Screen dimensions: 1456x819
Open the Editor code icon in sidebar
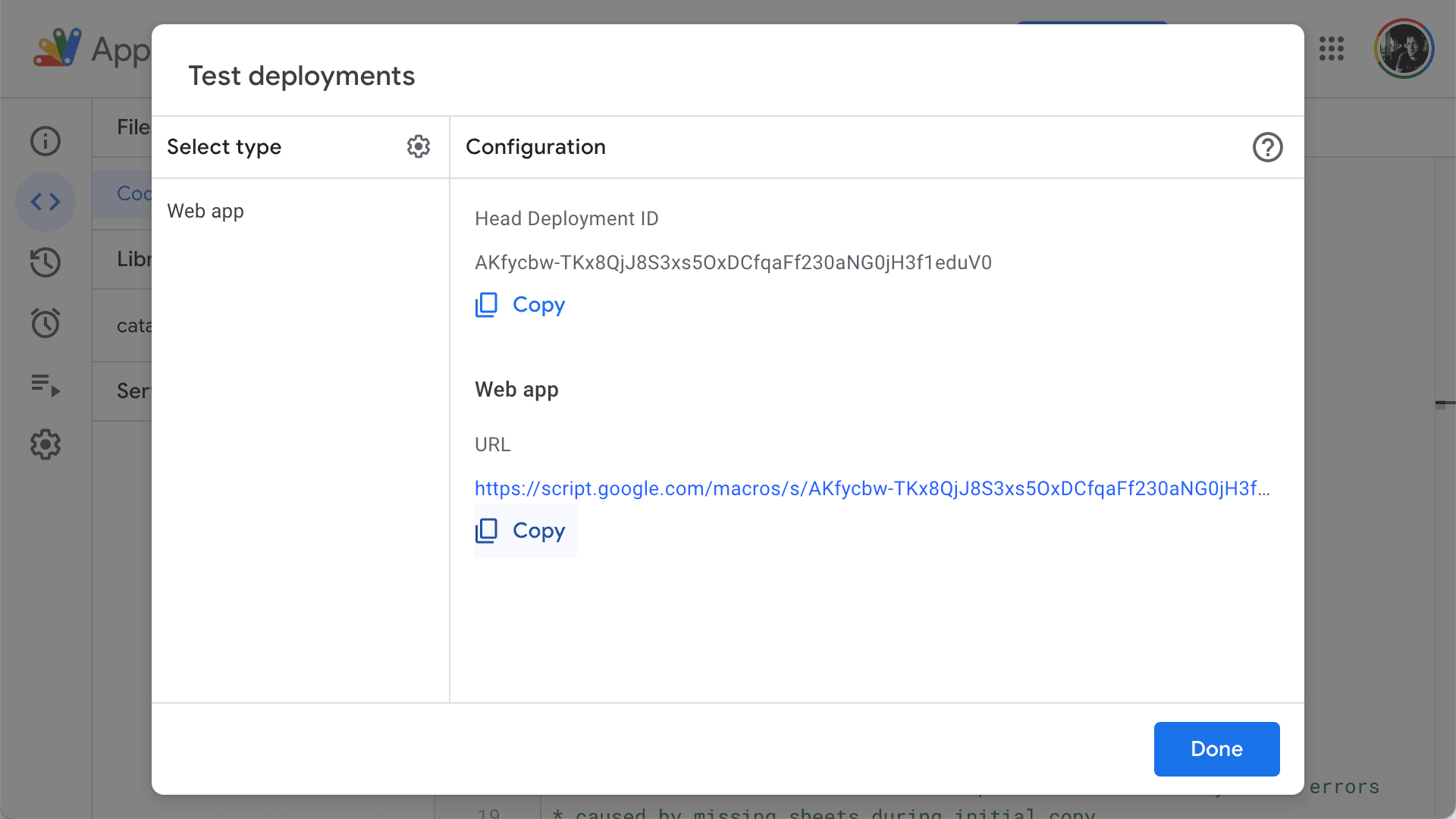[x=45, y=202]
